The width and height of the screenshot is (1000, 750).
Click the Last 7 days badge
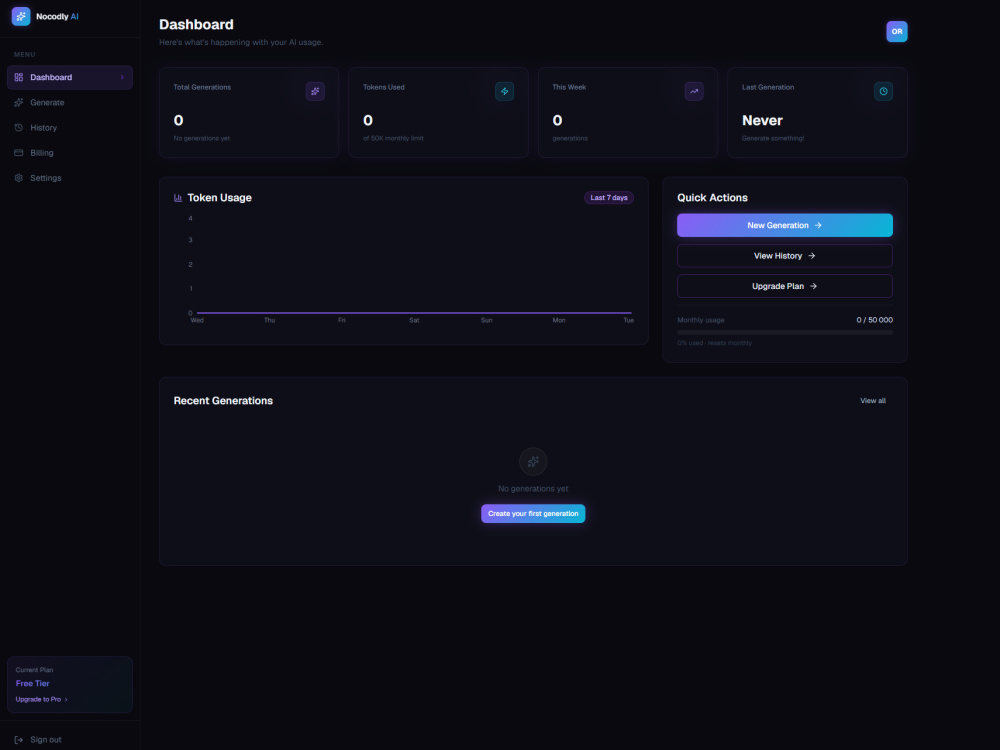coord(608,198)
